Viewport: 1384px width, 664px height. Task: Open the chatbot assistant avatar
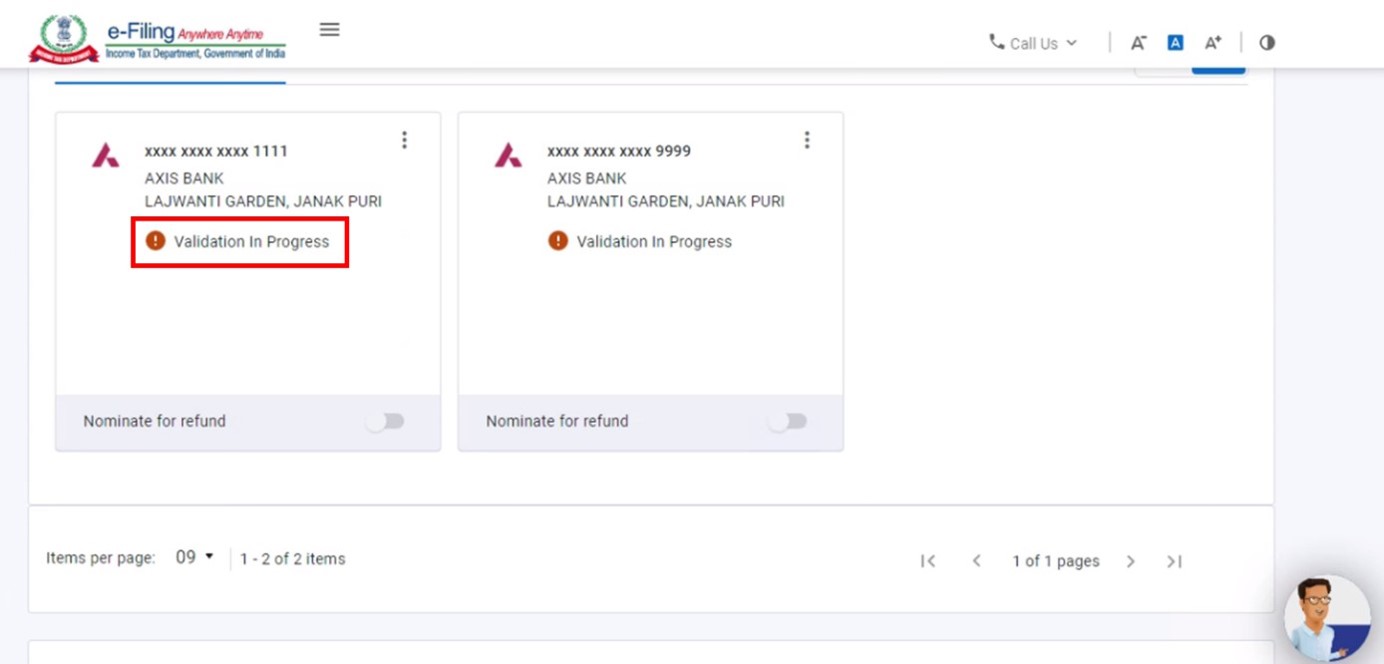pyautogui.click(x=1326, y=618)
